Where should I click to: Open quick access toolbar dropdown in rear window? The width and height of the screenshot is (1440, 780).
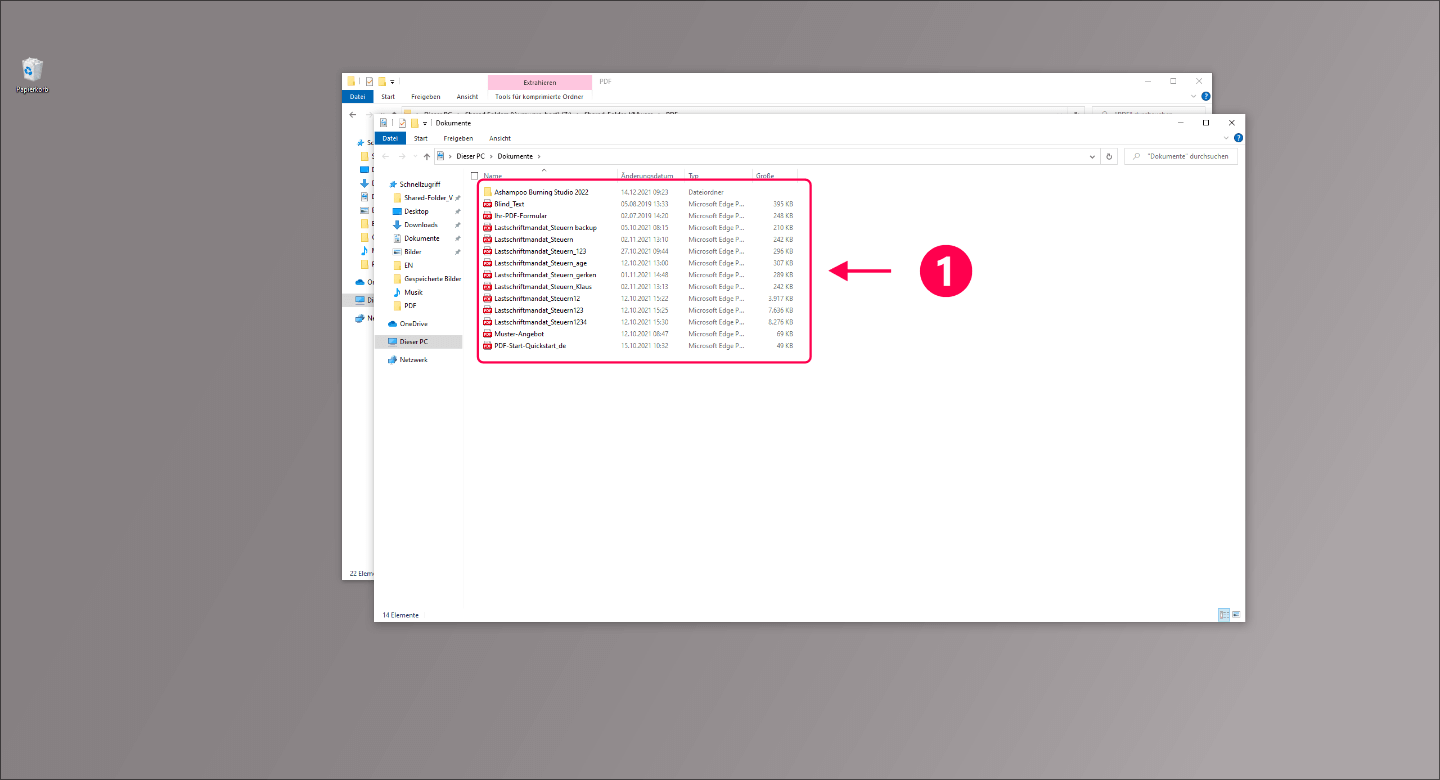pyautogui.click(x=392, y=82)
